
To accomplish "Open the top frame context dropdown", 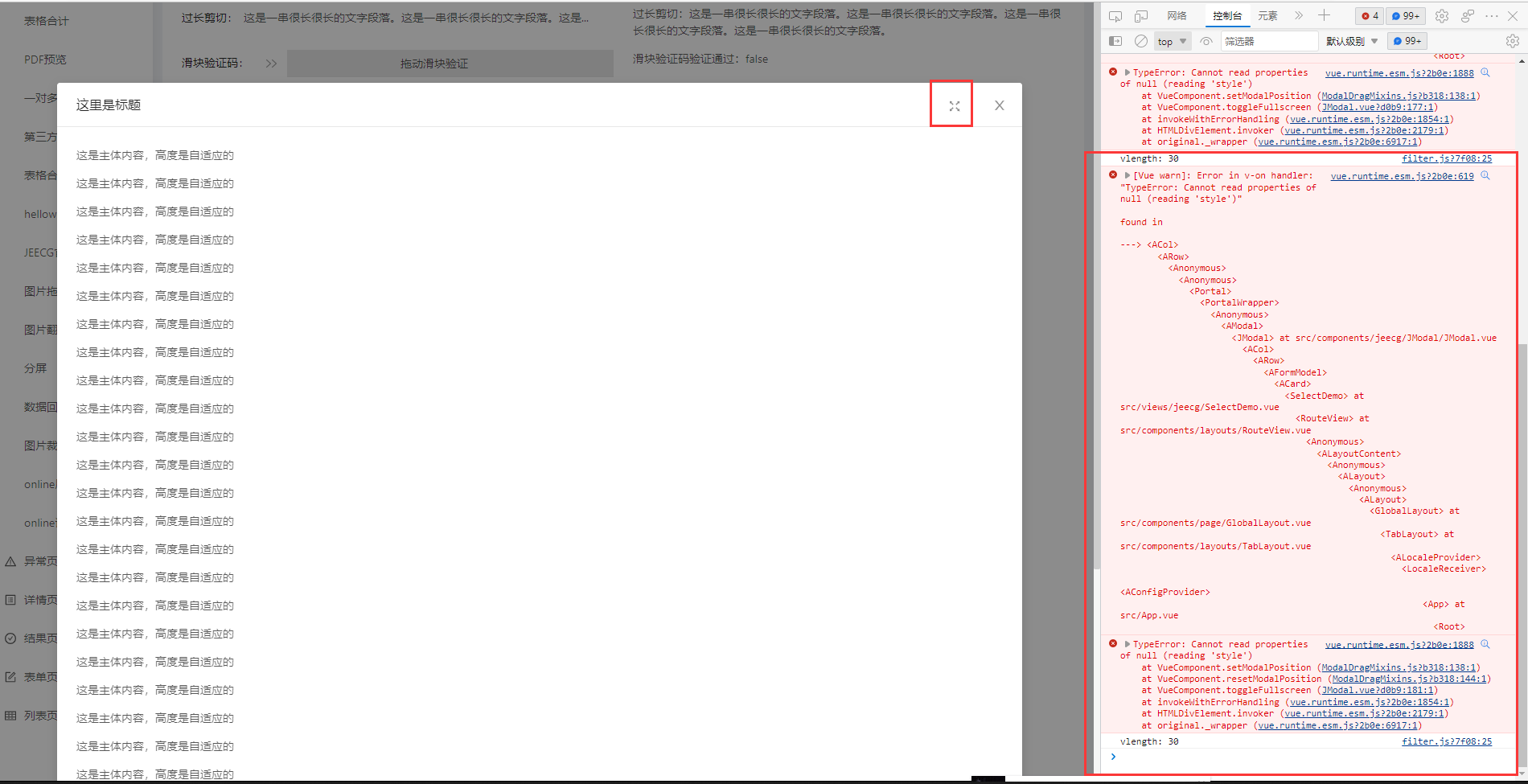I will click(1172, 40).
